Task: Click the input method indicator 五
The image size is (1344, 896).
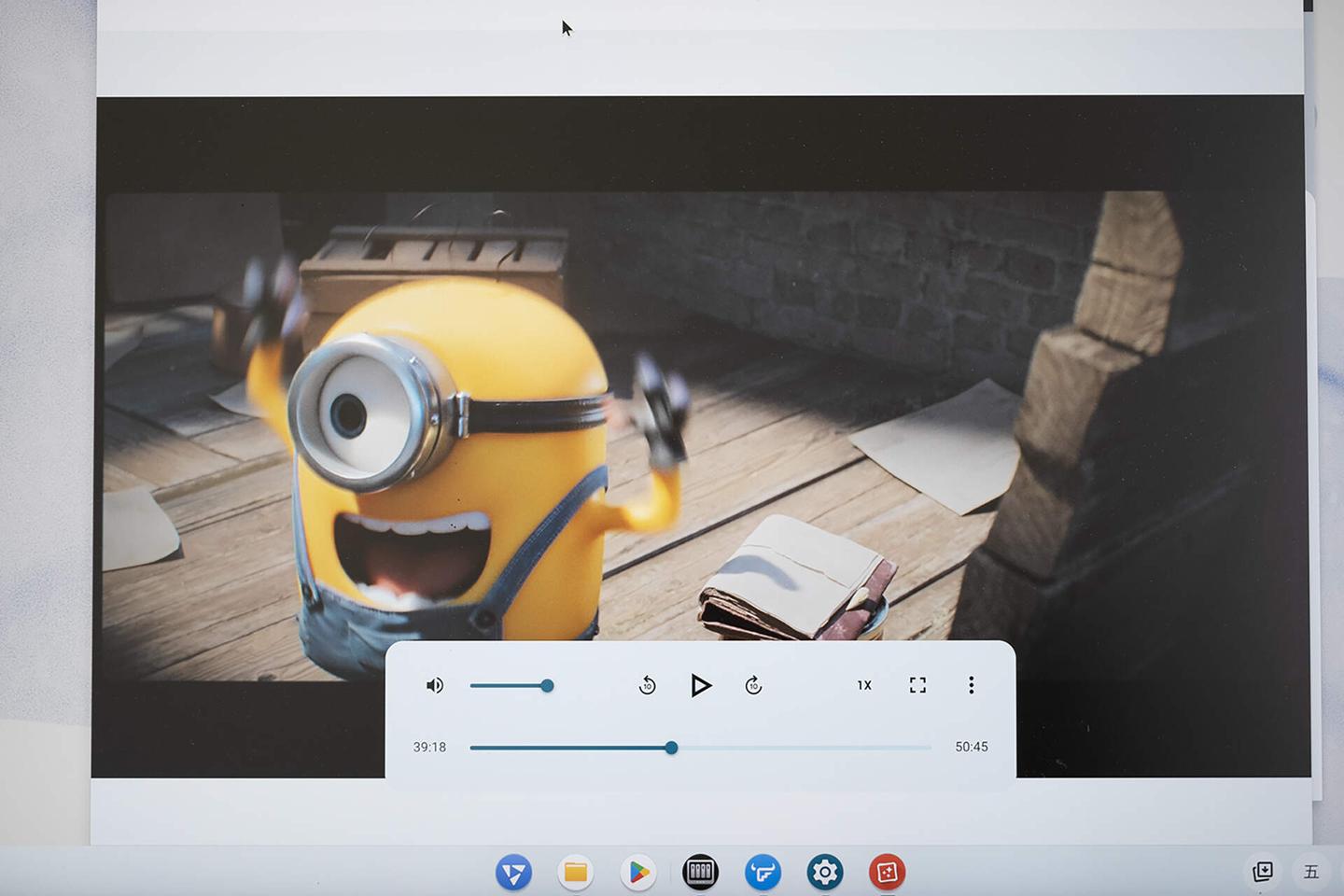Action: click(1311, 872)
